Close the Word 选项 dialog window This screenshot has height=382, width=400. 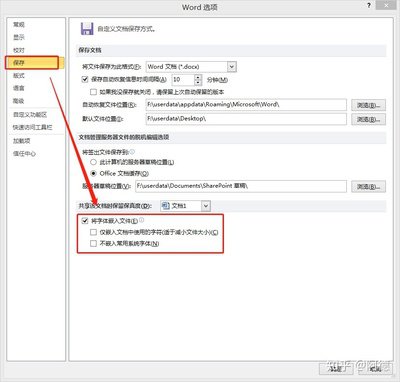coord(387,5)
